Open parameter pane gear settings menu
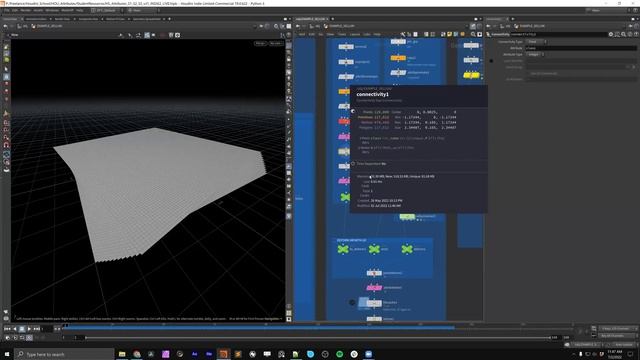The width and height of the screenshot is (640, 360). pyautogui.click(x=611, y=34)
